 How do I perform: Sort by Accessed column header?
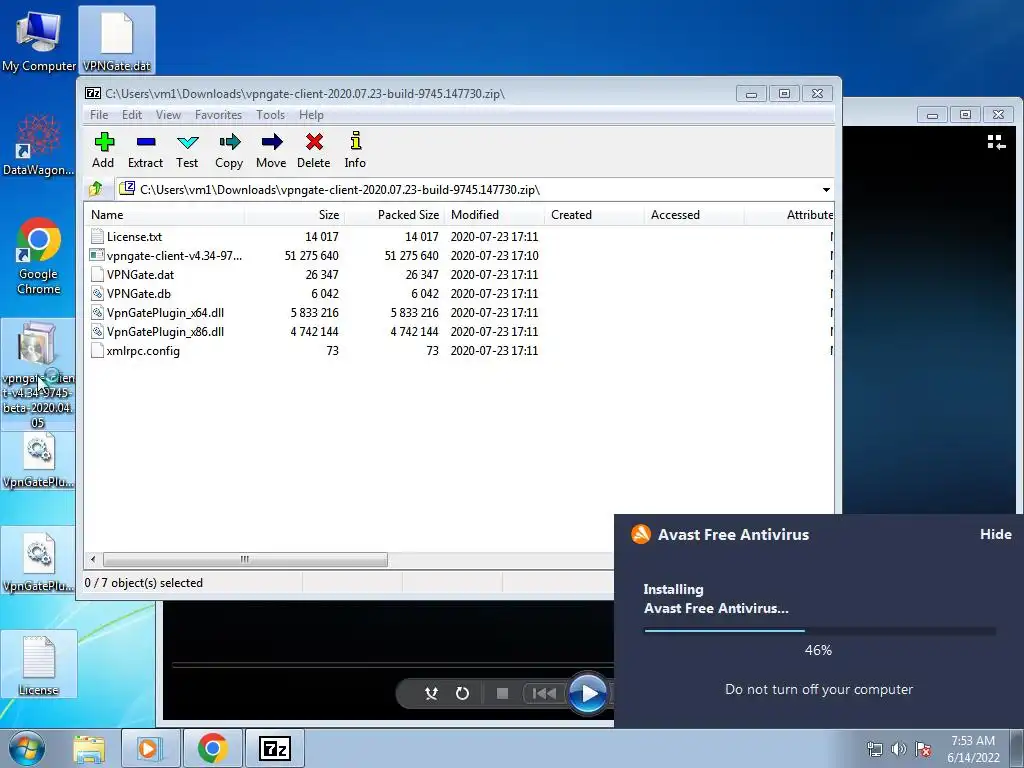coord(694,215)
